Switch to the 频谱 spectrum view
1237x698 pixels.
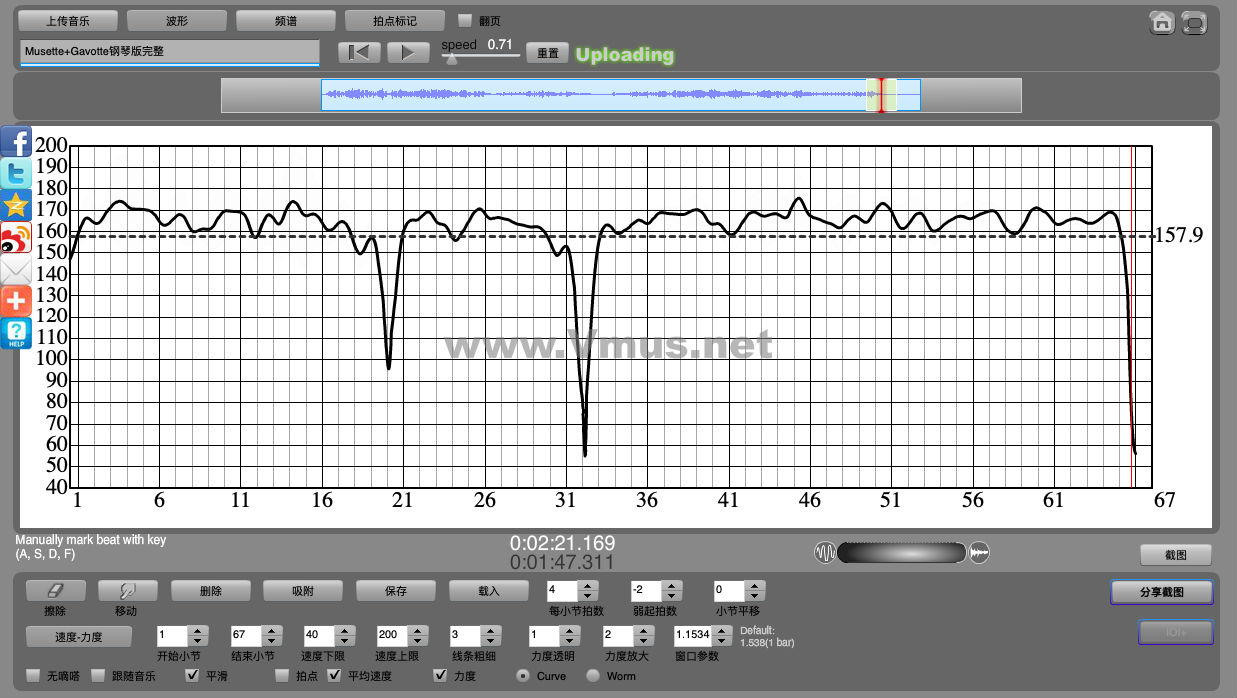286,20
